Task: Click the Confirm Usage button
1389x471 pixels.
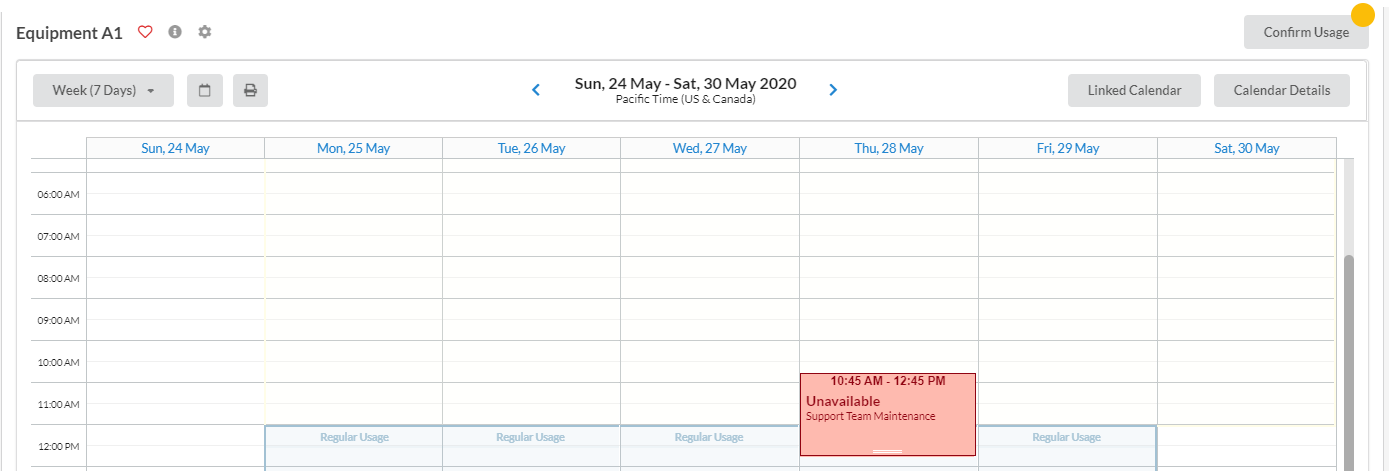Action: [x=1305, y=32]
